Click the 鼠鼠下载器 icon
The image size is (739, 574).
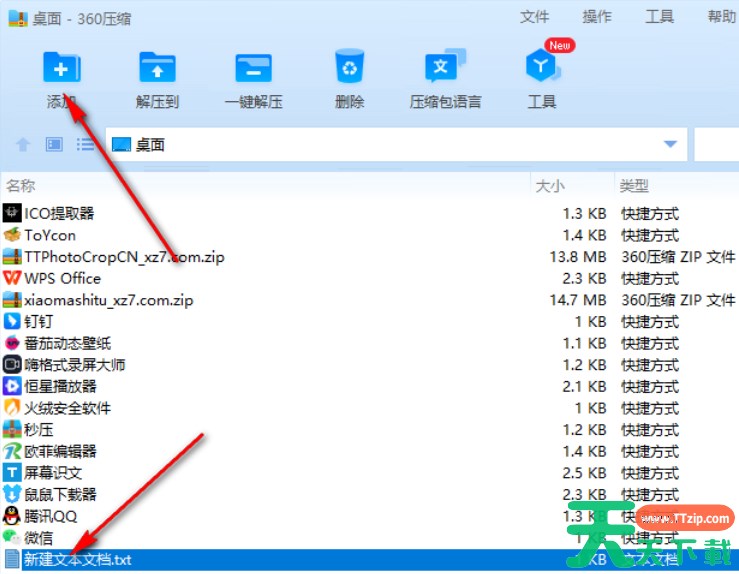(12, 494)
